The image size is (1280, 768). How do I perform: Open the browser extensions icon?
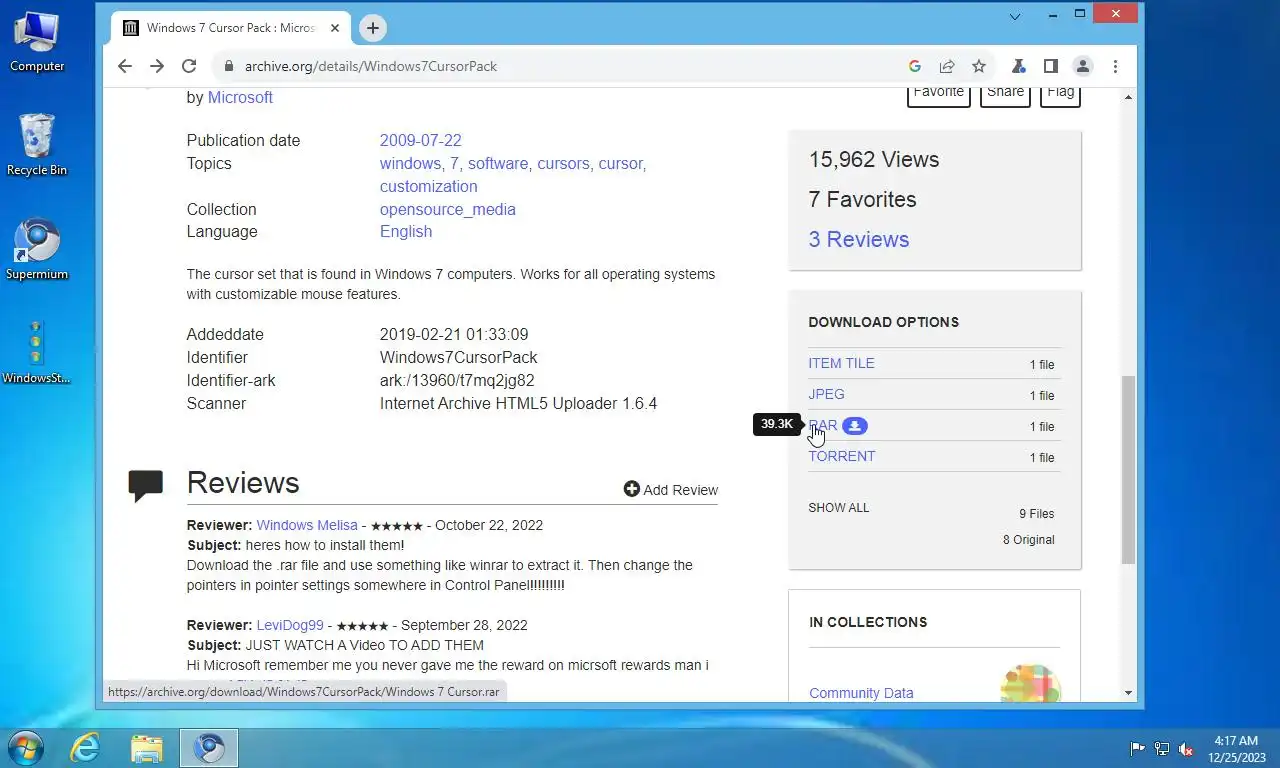[x=1018, y=66]
